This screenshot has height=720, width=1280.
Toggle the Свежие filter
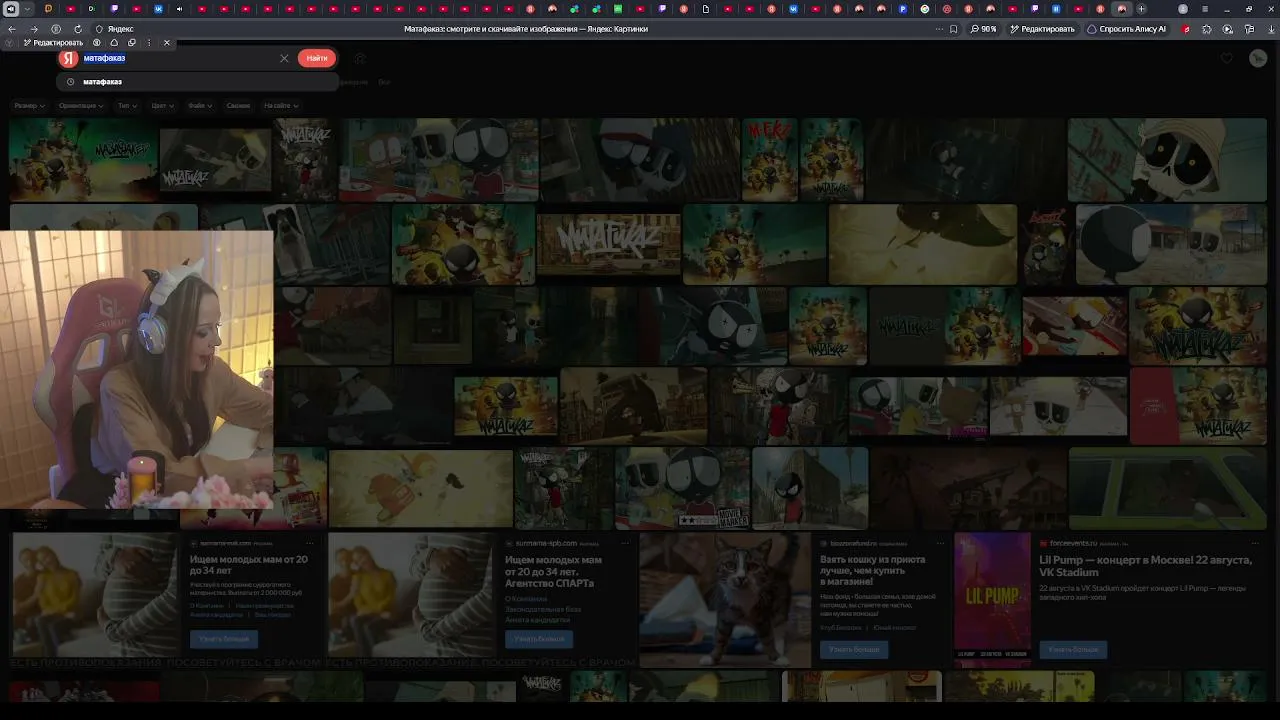point(238,106)
